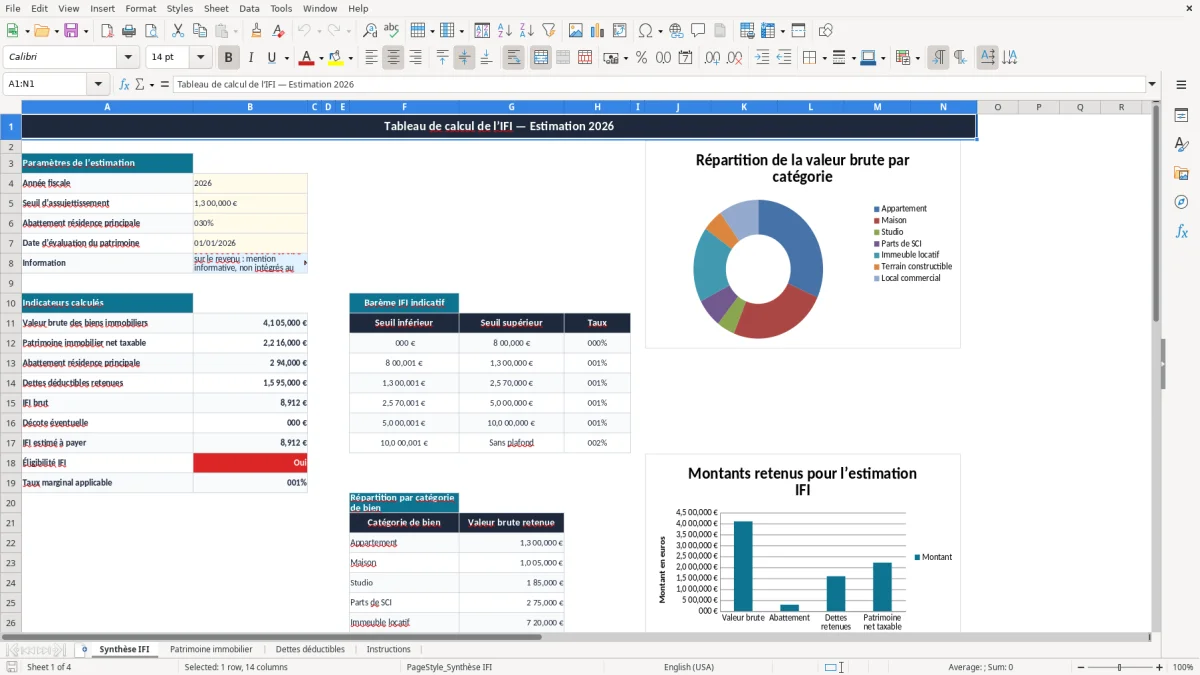This screenshot has width=1200, height=675.
Task: Click the Sort Ascending icon
Action: click(505, 31)
